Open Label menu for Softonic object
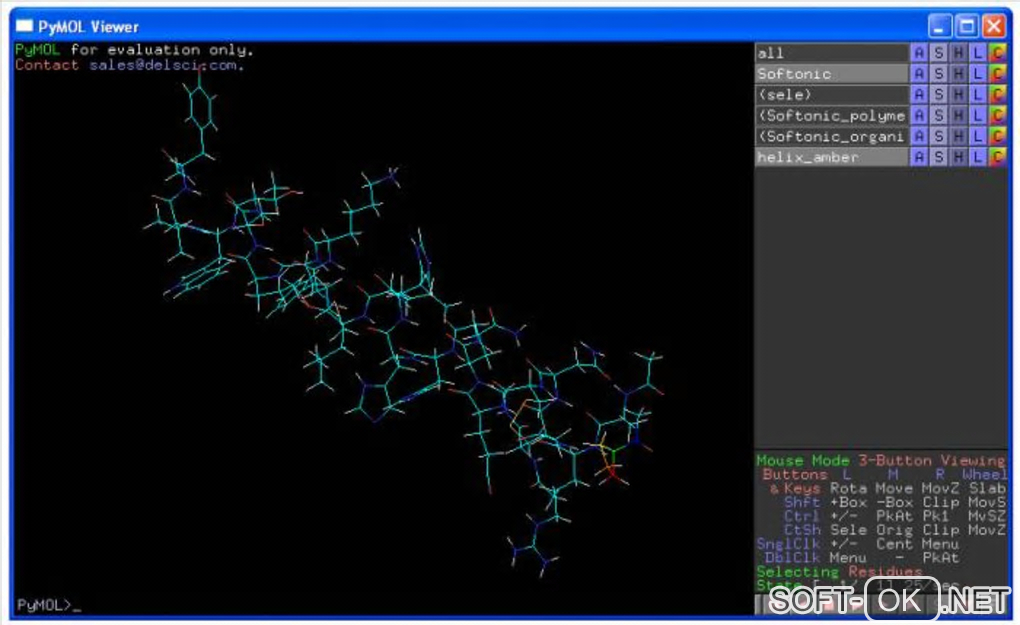 (977, 73)
